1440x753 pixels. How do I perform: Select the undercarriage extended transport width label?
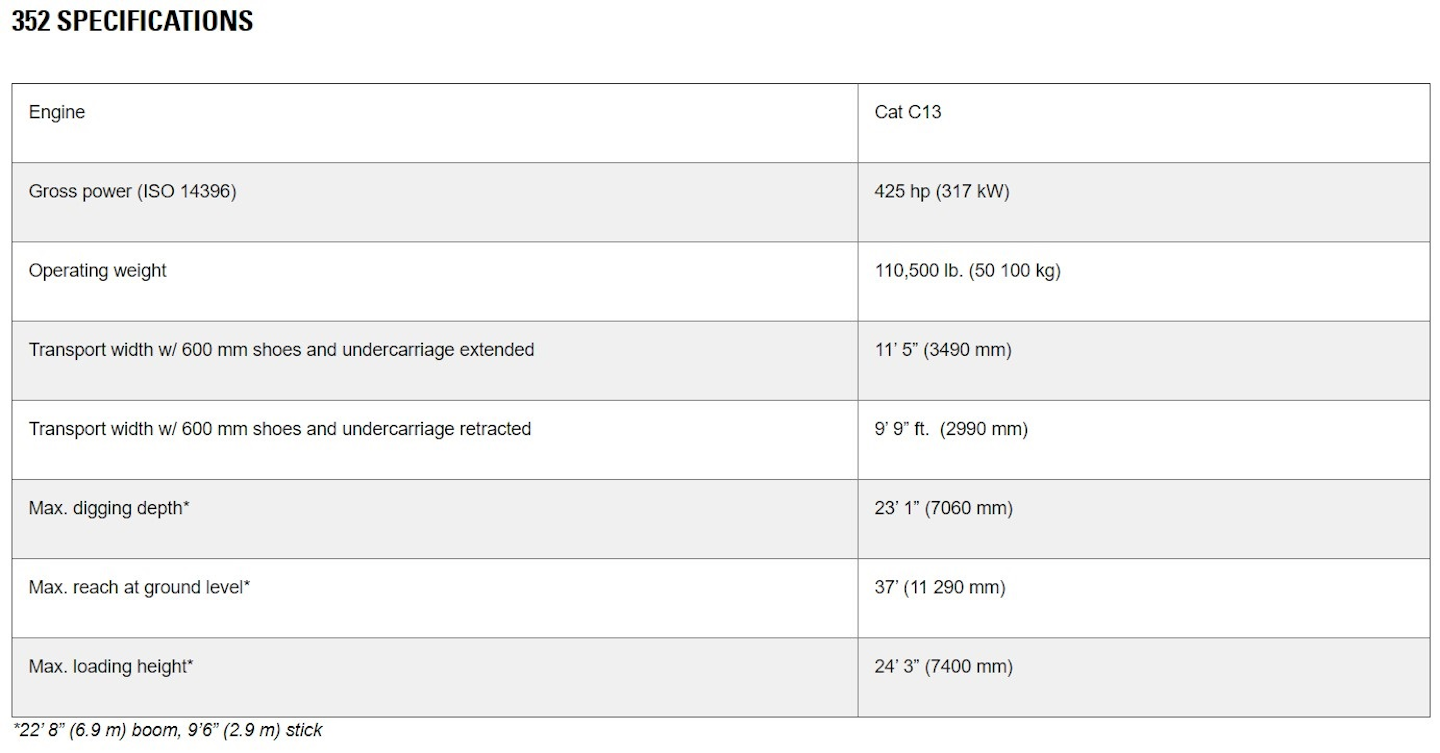tap(281, 349)
